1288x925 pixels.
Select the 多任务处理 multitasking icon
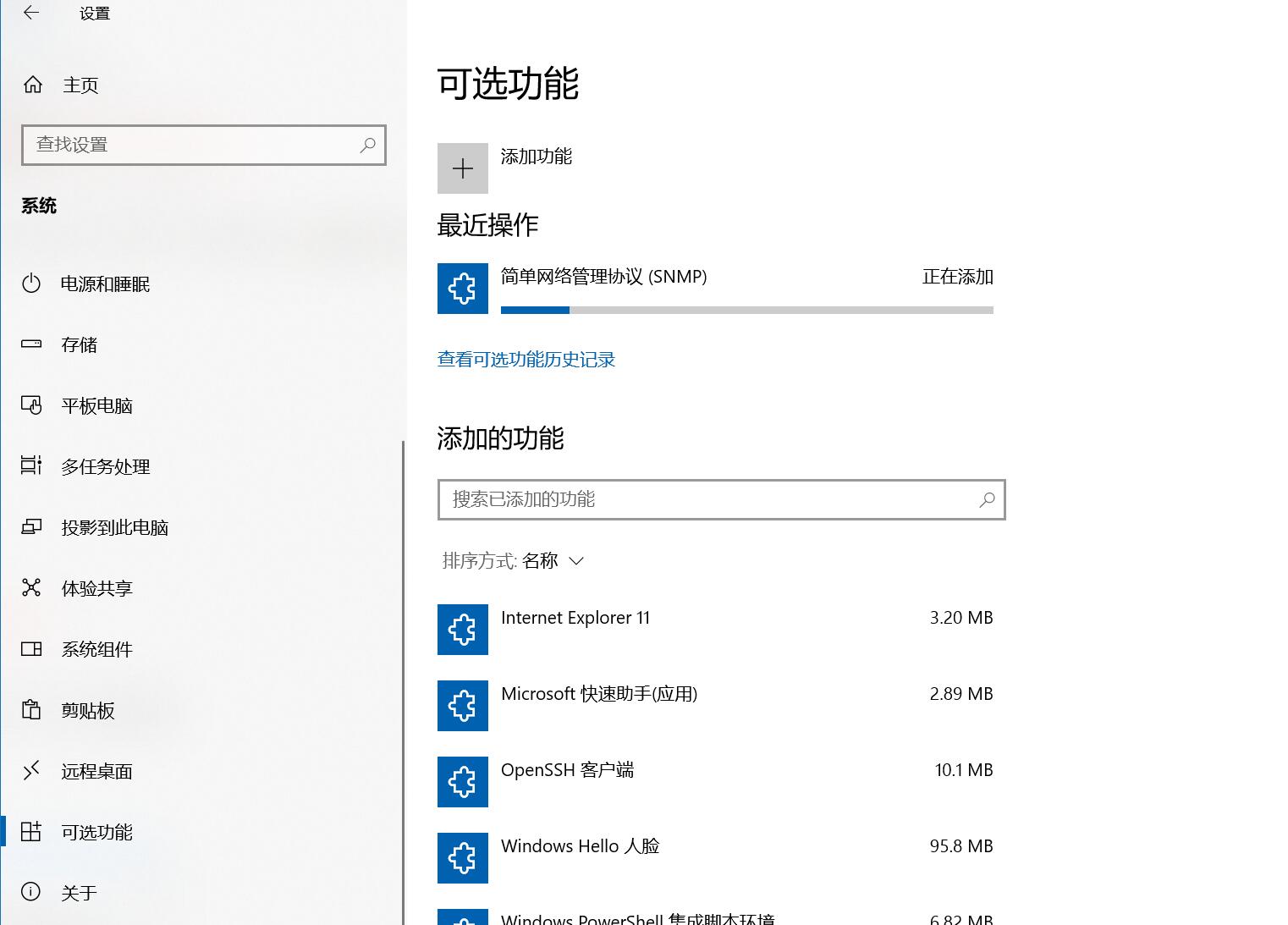[31, 466]
